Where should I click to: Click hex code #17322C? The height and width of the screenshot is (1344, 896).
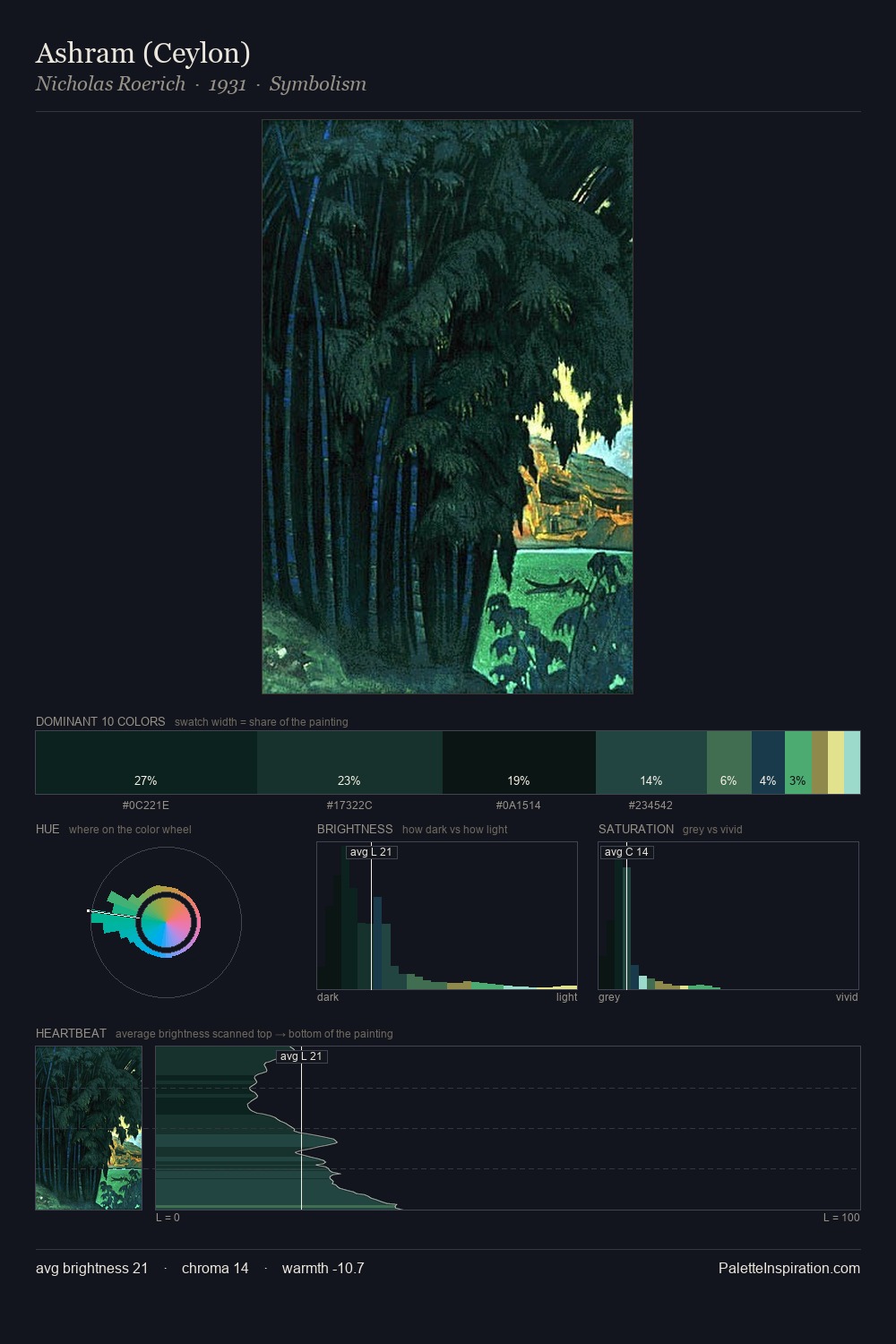coord(349,806)
